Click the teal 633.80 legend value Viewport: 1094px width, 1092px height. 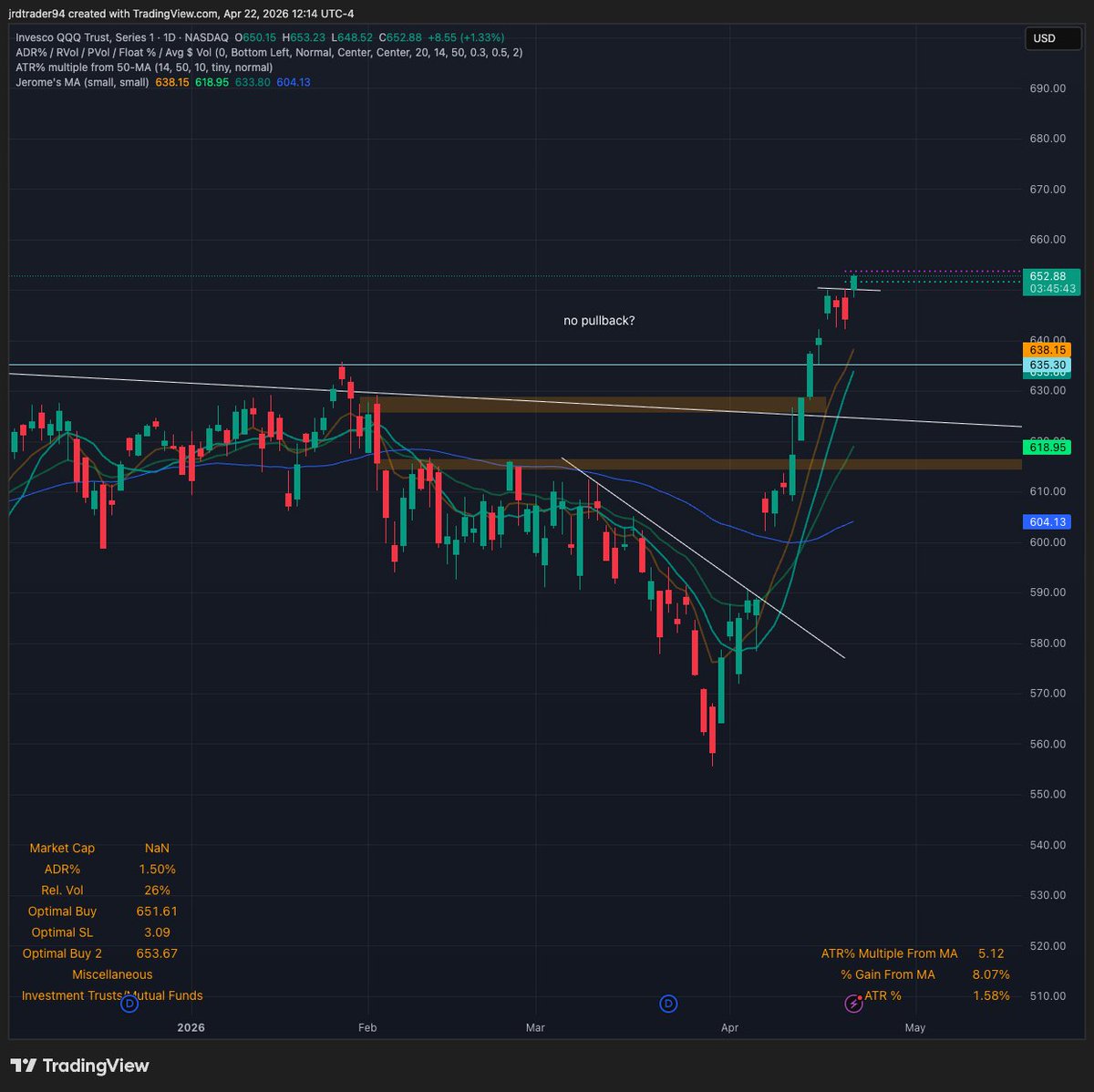[x=253, y=82]
